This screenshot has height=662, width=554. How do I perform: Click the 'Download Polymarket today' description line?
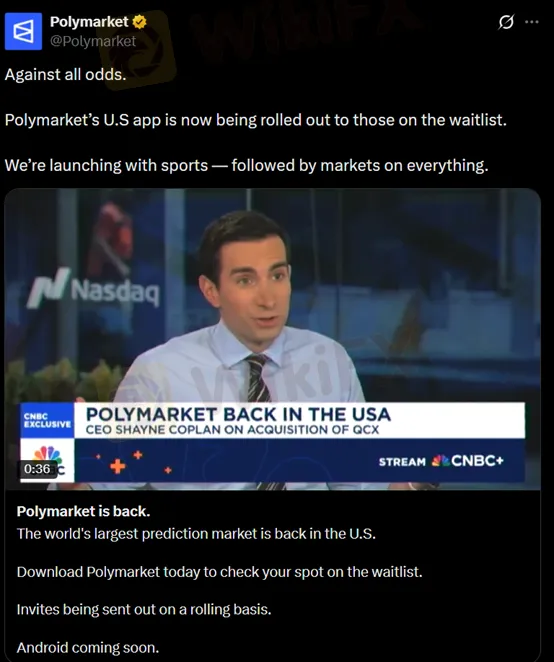point(220,572)
